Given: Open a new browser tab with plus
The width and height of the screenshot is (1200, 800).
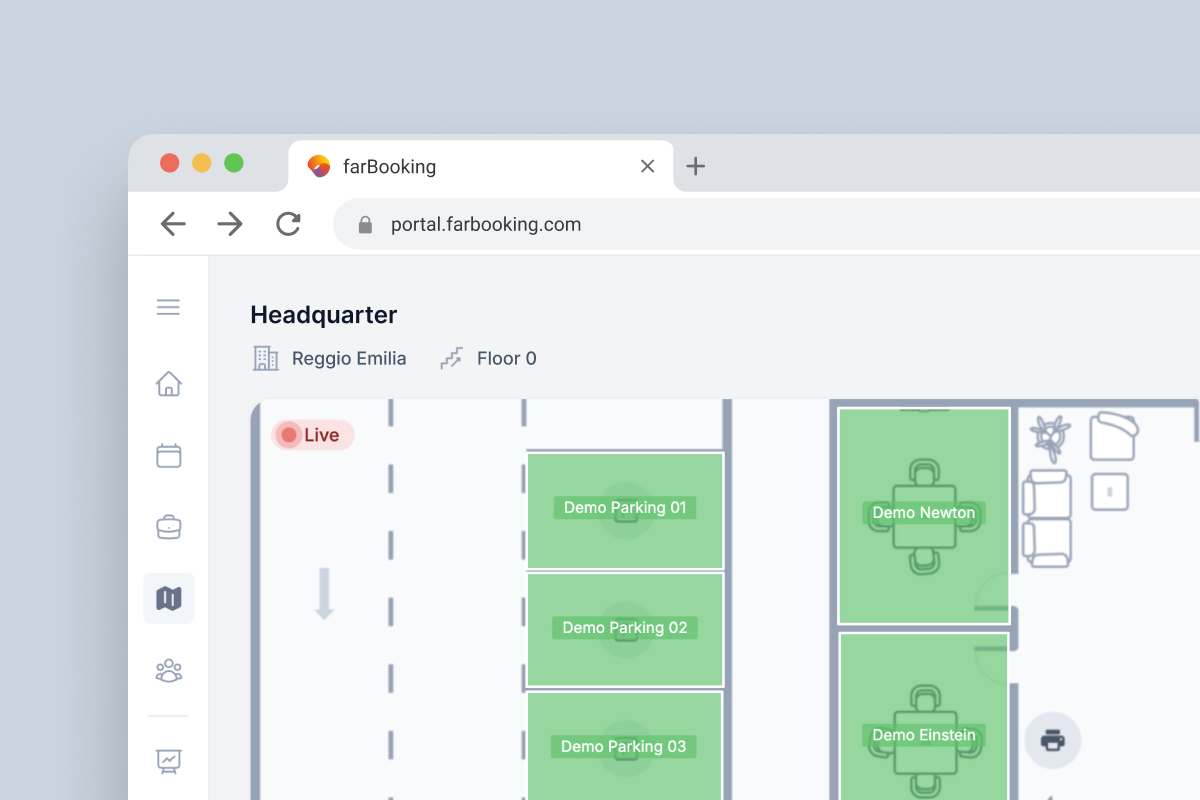Looking at the screenshot, I should click(x=696, y=166).
